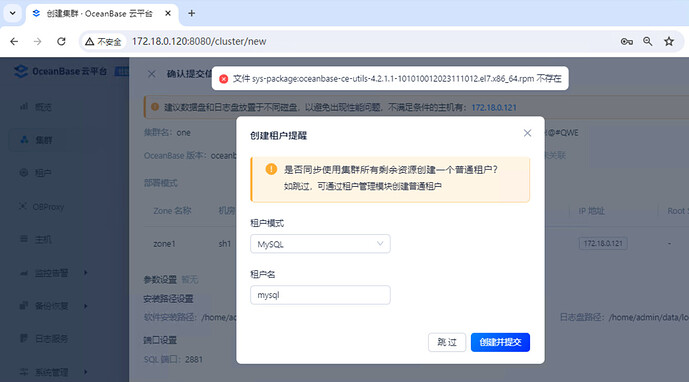Click the 创建并提交 button

point(500,342)
